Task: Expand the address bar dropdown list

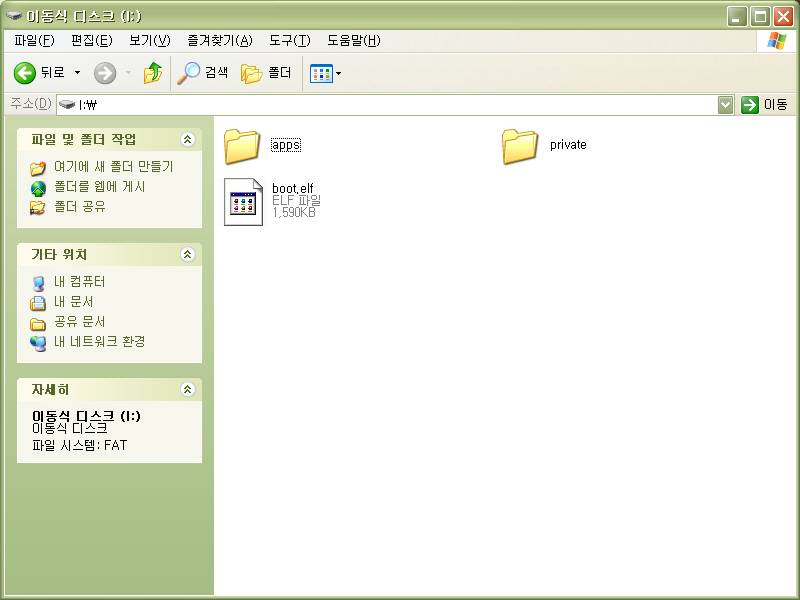Action: click(x=726, y=105)
